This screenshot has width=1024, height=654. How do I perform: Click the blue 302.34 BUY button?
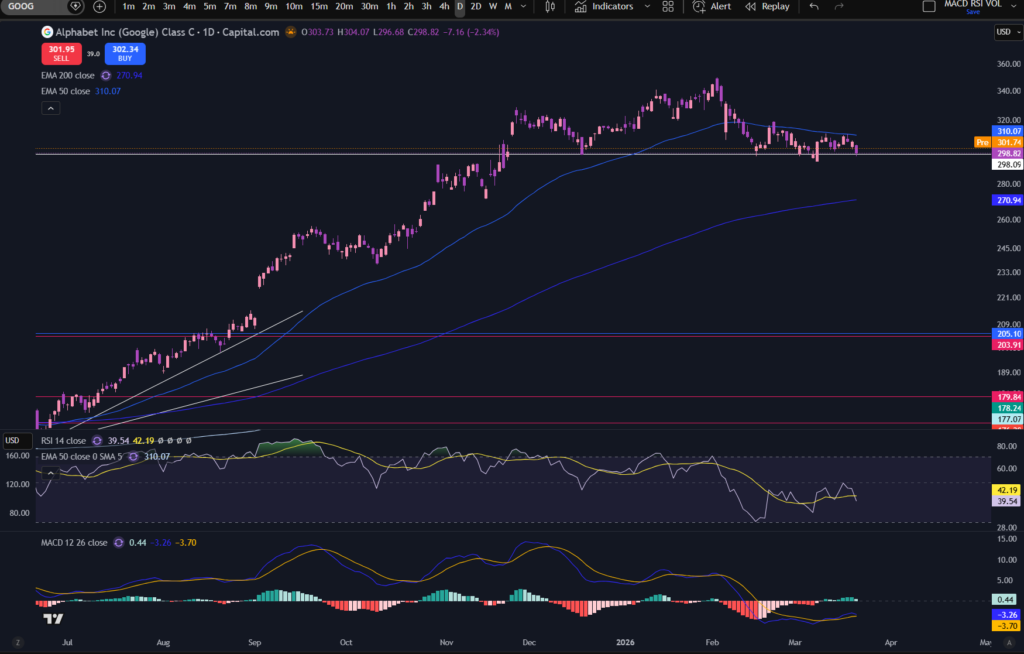click(125, 54)
